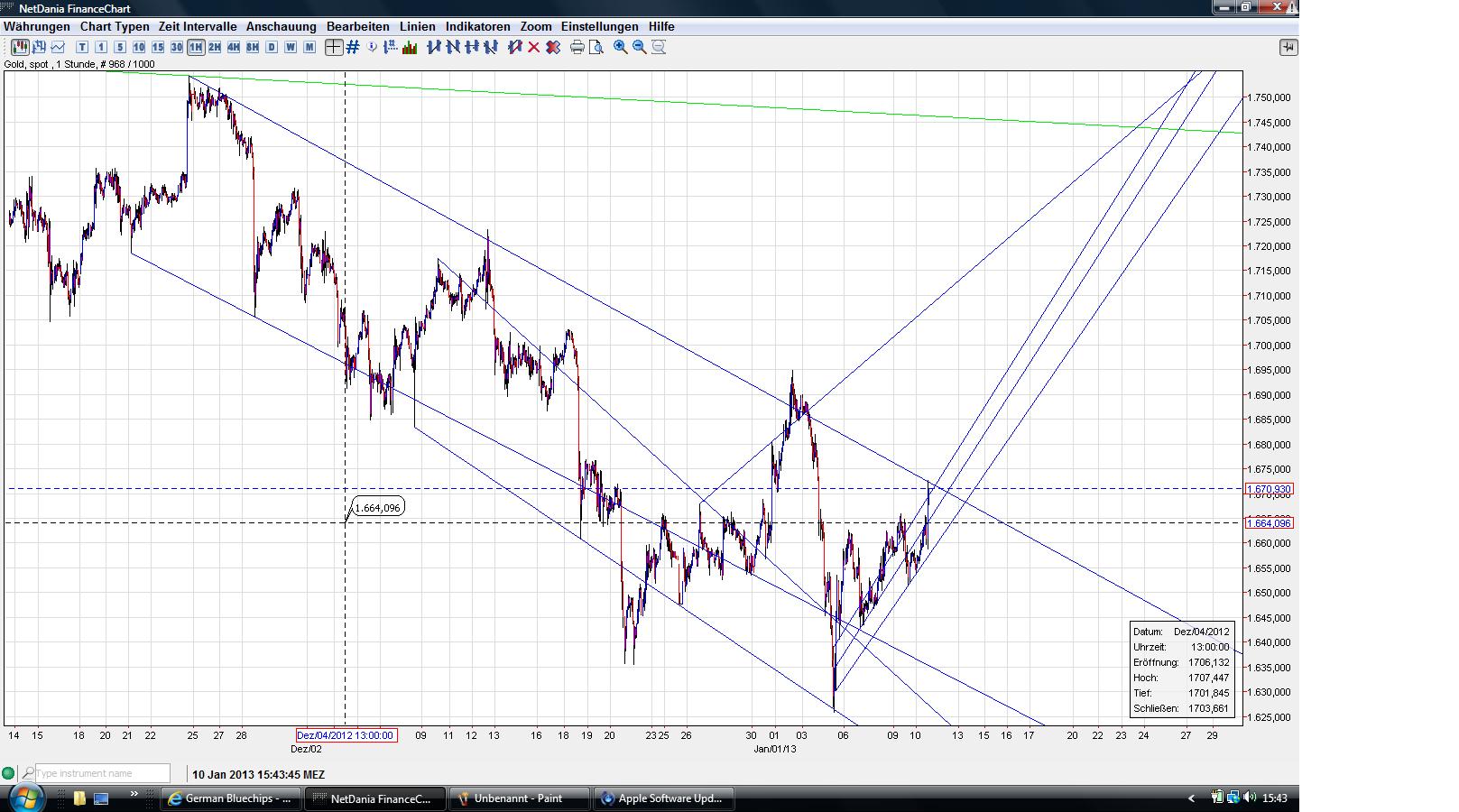Toggle the grid display icon
This screenshot has width=1459, height=812.
click(351, 47)
